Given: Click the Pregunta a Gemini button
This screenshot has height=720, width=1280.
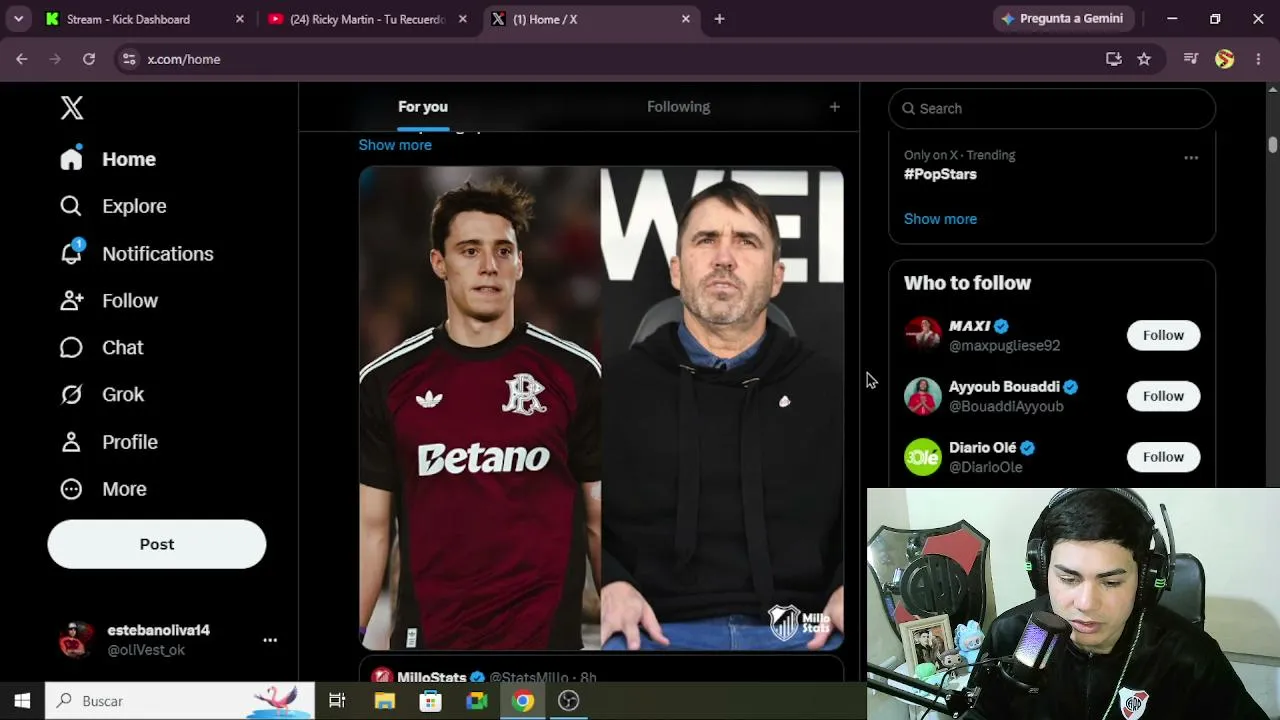Looking at the screenshot, I should point(1062,19).
